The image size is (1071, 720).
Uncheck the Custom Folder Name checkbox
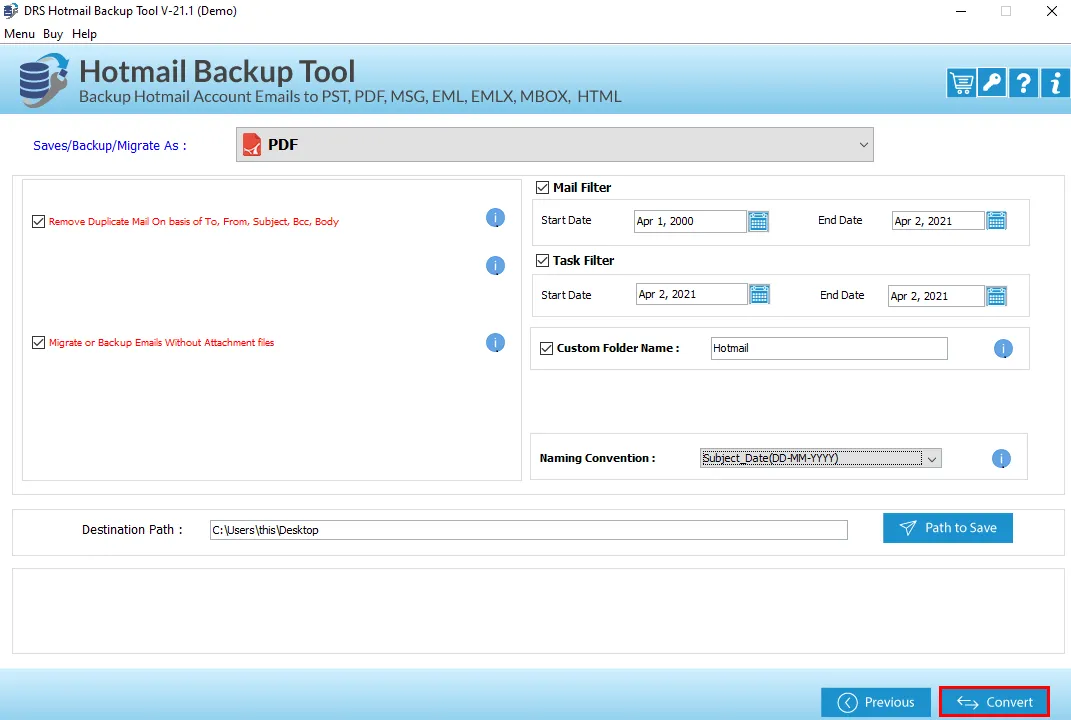546,348
